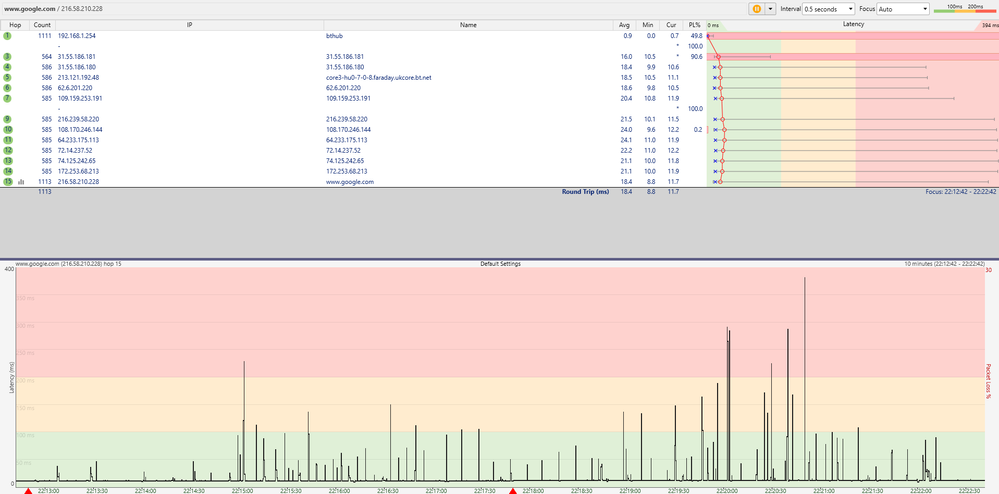Click the first red triangle marker on the timeline
The width and height of the screenshot is (999, 494).
coord(28,490)
